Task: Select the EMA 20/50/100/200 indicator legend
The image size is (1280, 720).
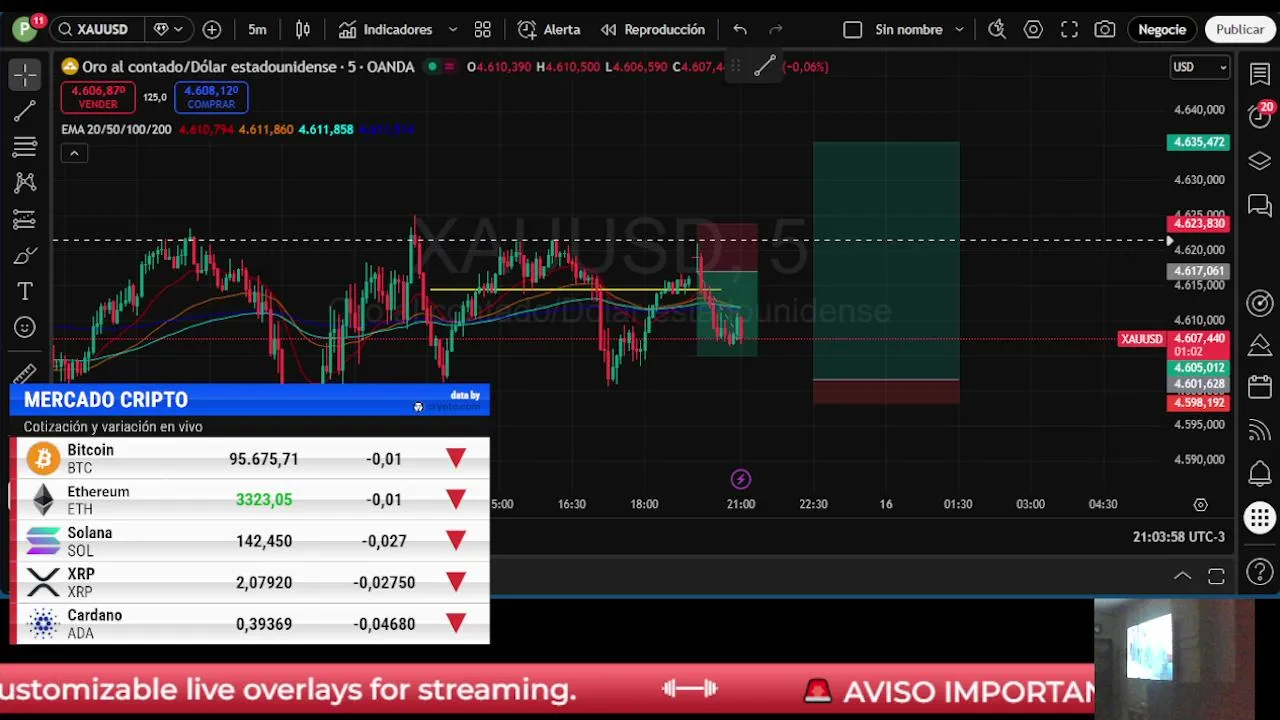Action: (x=116, y=130)
